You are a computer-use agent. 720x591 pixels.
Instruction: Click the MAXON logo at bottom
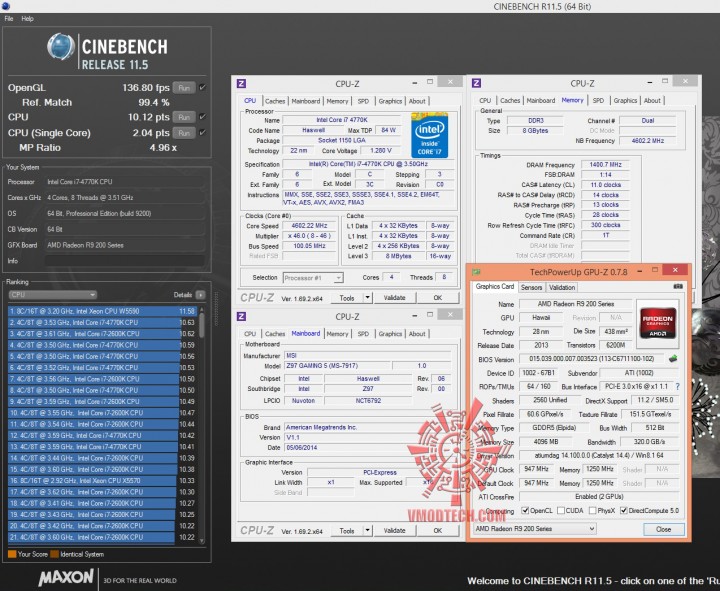click(x=66, y=577)
